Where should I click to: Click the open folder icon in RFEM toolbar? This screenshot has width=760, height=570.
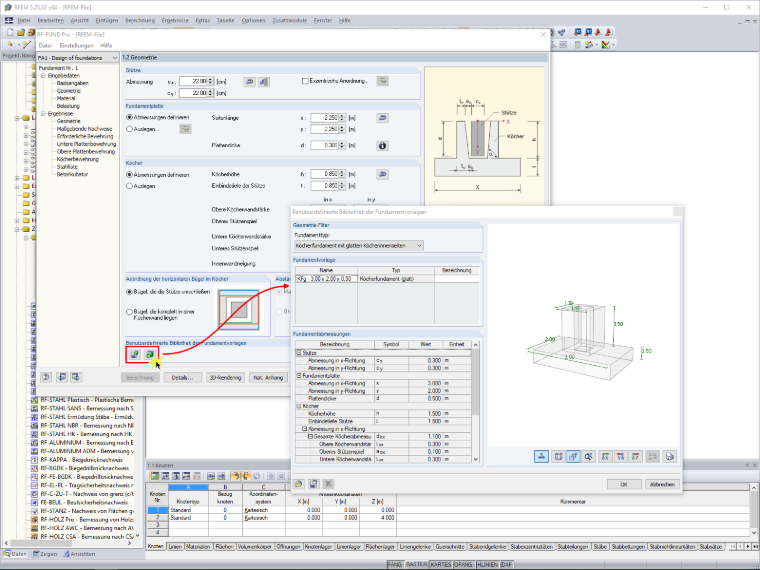coord(20,32)
